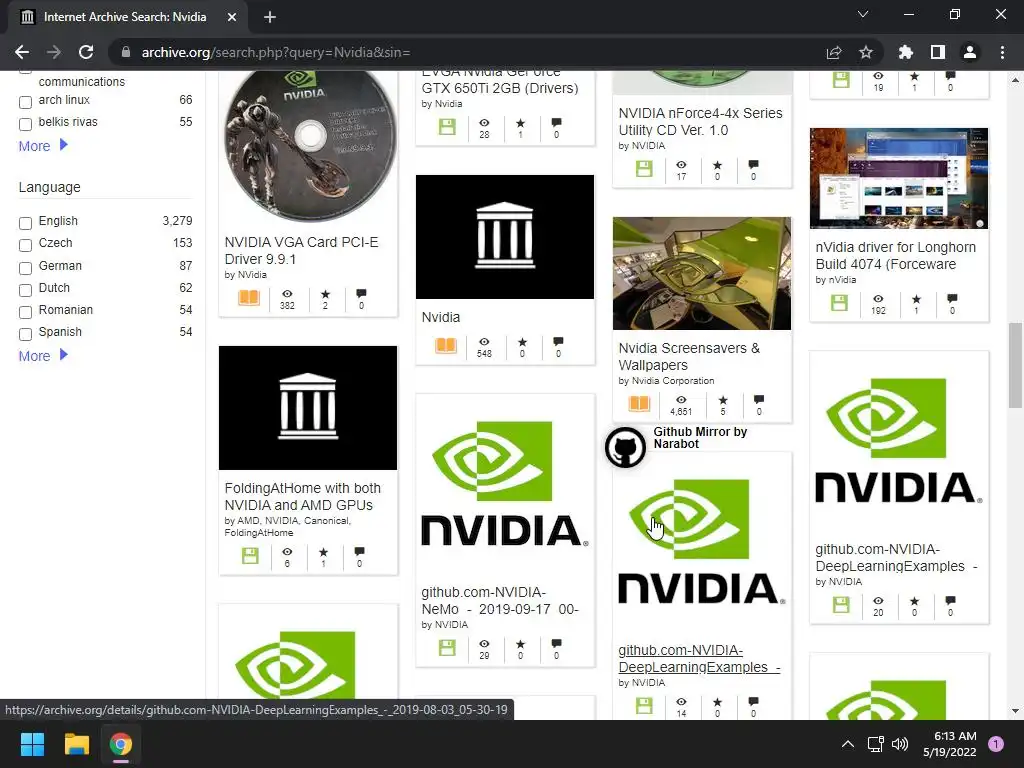Switch to the Internet Archive Search: Nvidia tab
The height and width of the screenshot is (768, 1024).
124,17
